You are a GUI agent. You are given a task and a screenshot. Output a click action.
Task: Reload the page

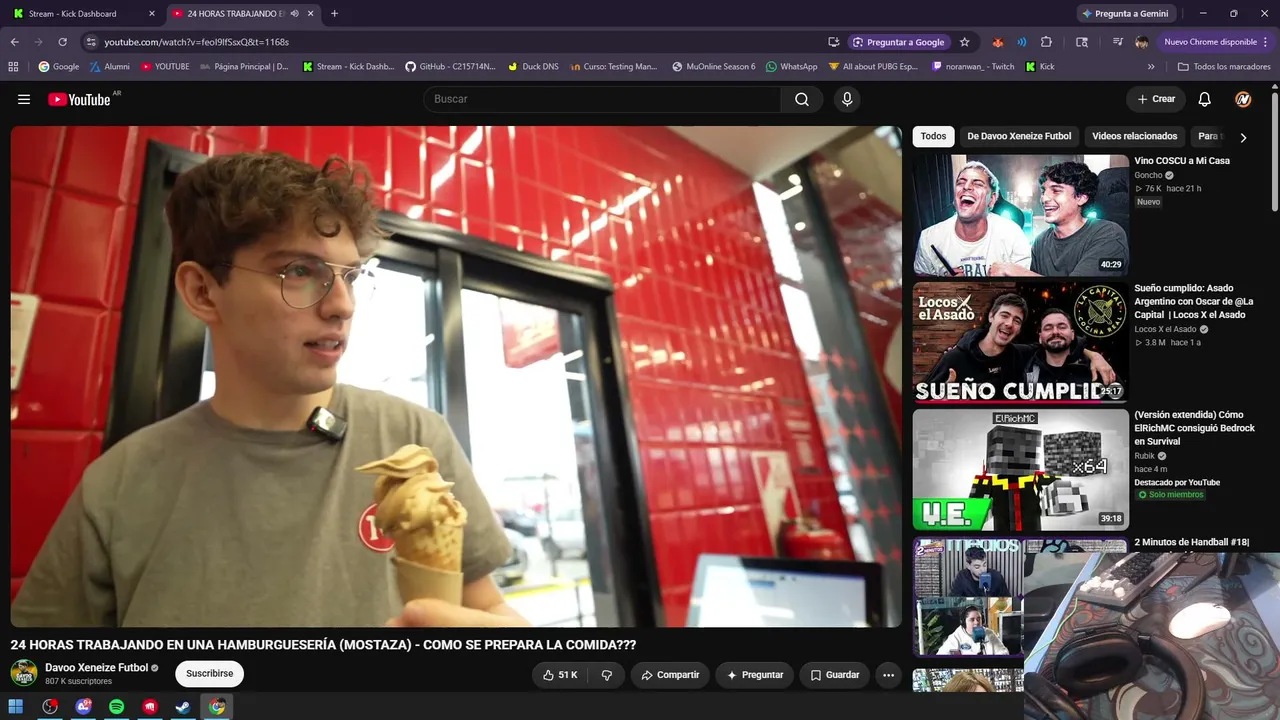[62, 42]
